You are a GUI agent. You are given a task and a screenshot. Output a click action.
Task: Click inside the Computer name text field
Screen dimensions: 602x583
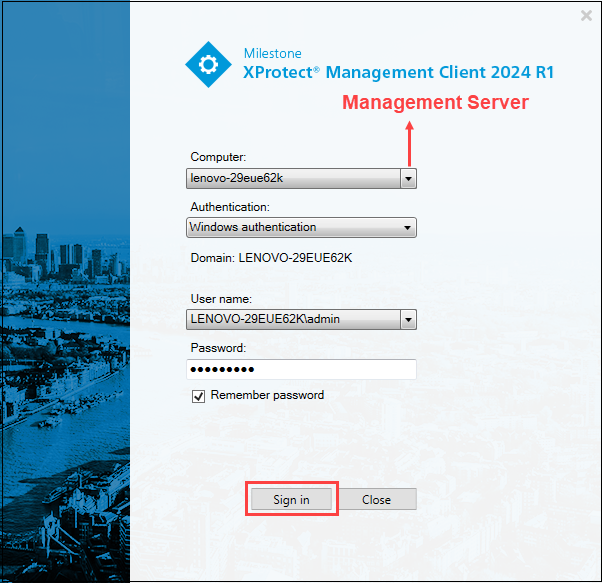pyautogui.click(x=292, y=178)
